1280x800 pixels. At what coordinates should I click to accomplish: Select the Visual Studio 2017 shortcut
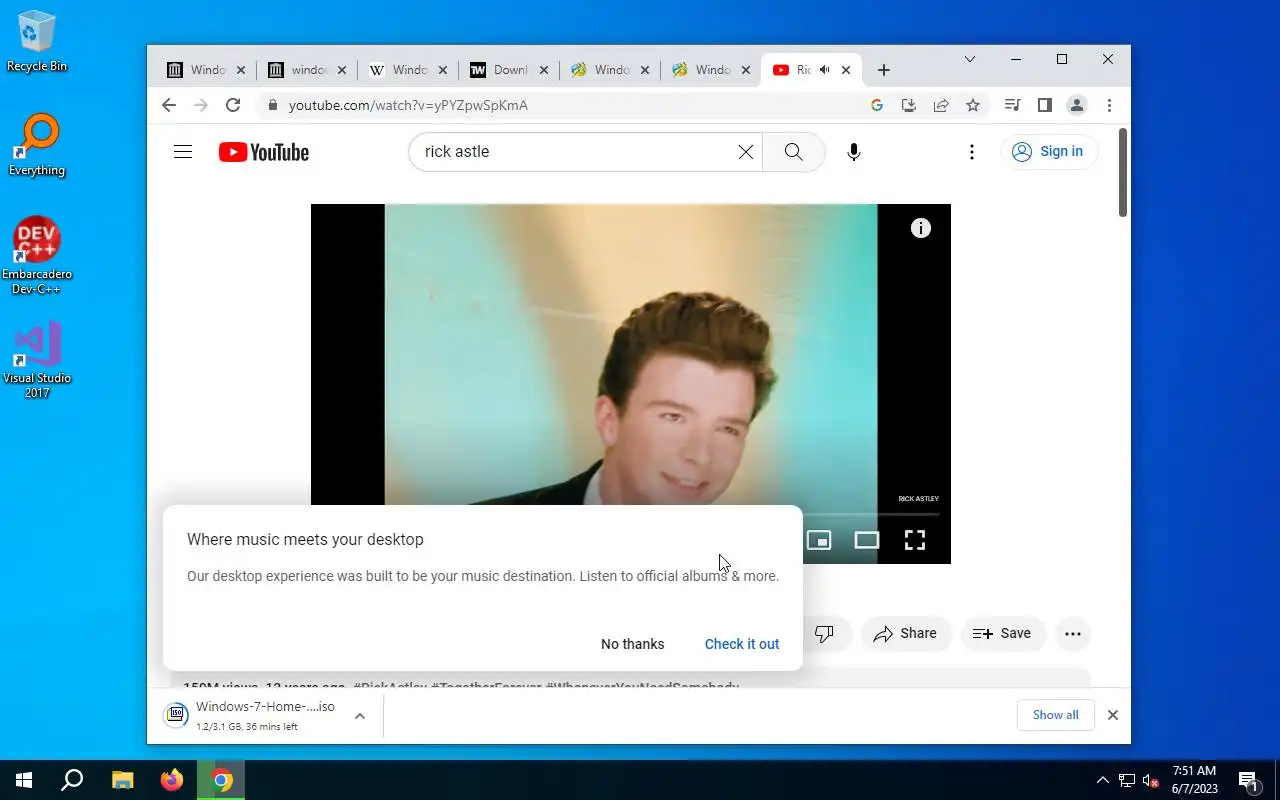tap(37, 360)
